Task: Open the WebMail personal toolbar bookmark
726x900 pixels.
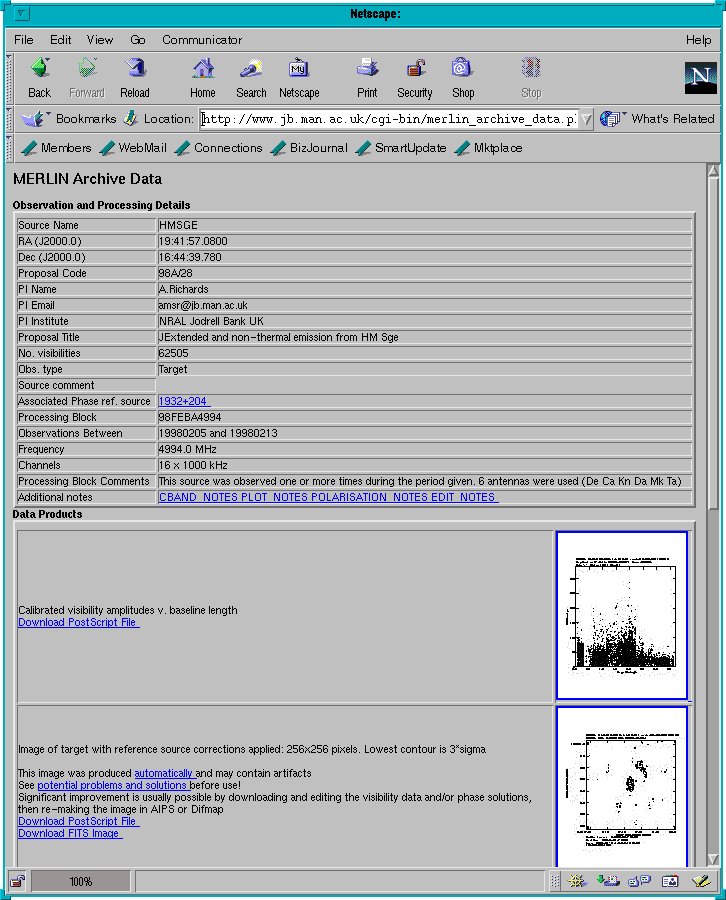Action: click(x=133, y=148)
